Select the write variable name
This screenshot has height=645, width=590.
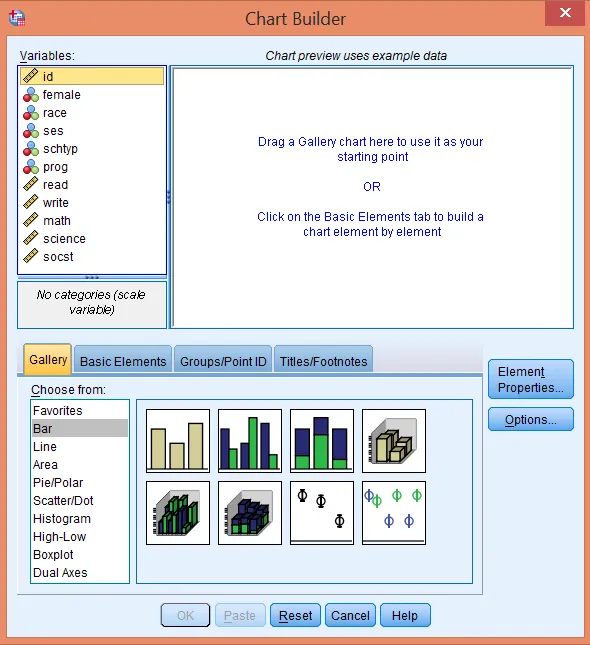(56, 202)
